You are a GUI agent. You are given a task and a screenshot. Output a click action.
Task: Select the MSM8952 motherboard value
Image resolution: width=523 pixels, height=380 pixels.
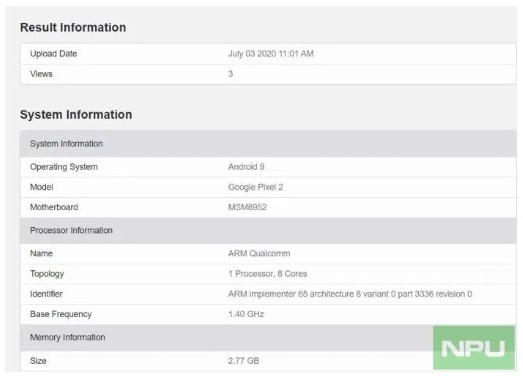(247, 207)
